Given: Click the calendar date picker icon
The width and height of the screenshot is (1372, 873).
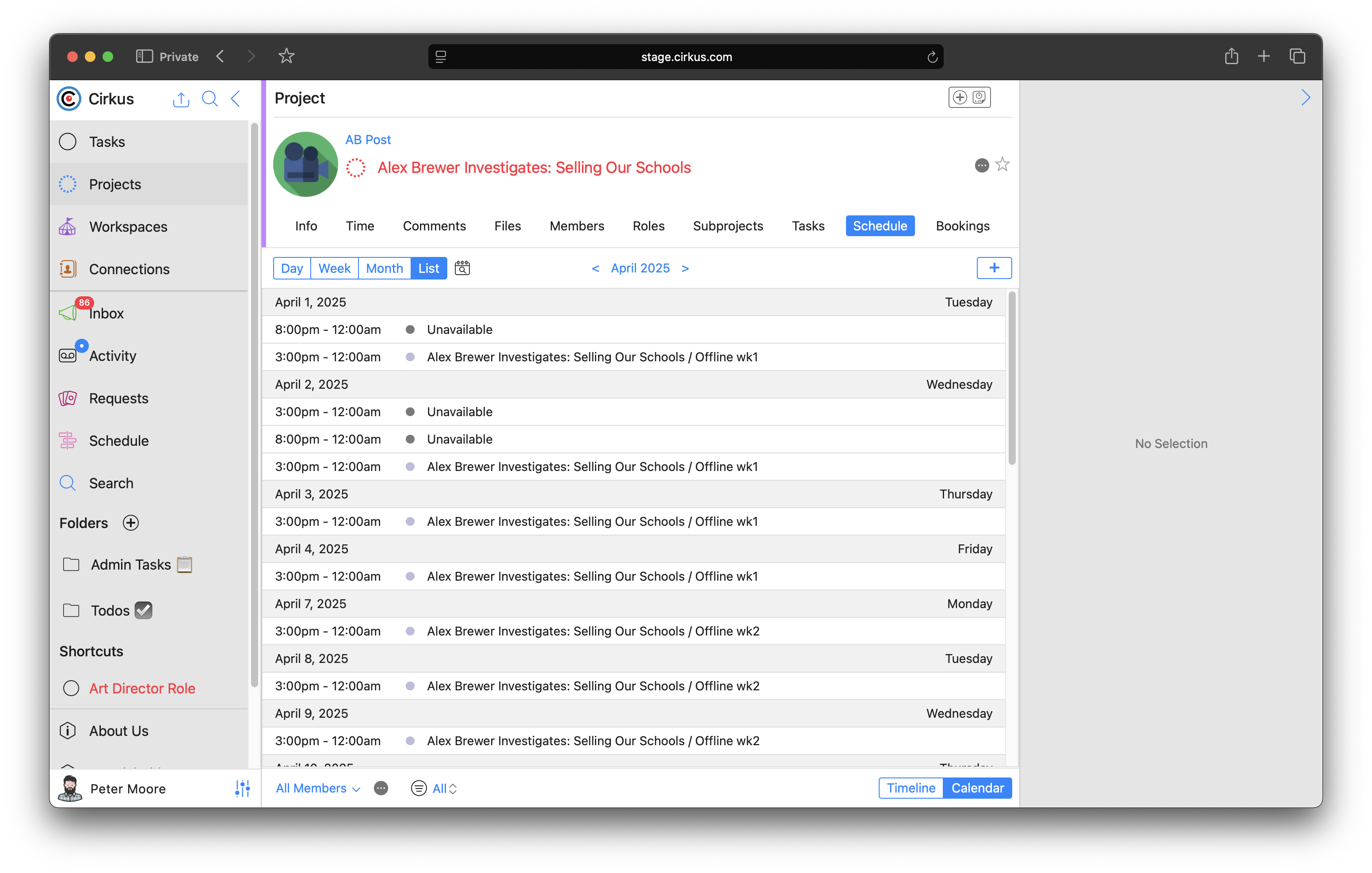Looking at the screenshot, I should tap(462, 268).
